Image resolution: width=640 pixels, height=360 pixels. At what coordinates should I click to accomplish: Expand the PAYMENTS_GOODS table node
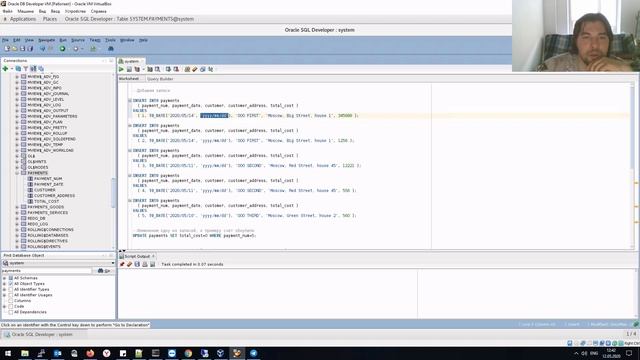click(x=17, y=207)
